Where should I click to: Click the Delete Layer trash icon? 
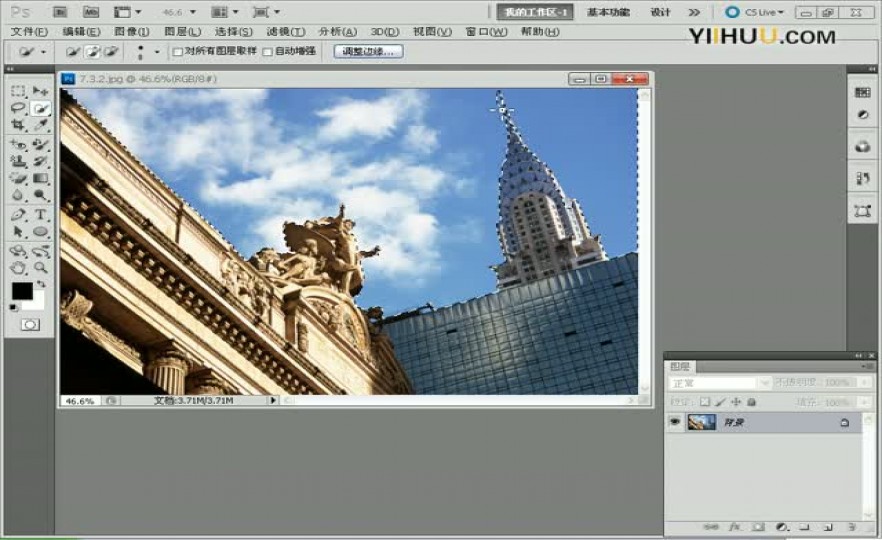pos(852,527)
